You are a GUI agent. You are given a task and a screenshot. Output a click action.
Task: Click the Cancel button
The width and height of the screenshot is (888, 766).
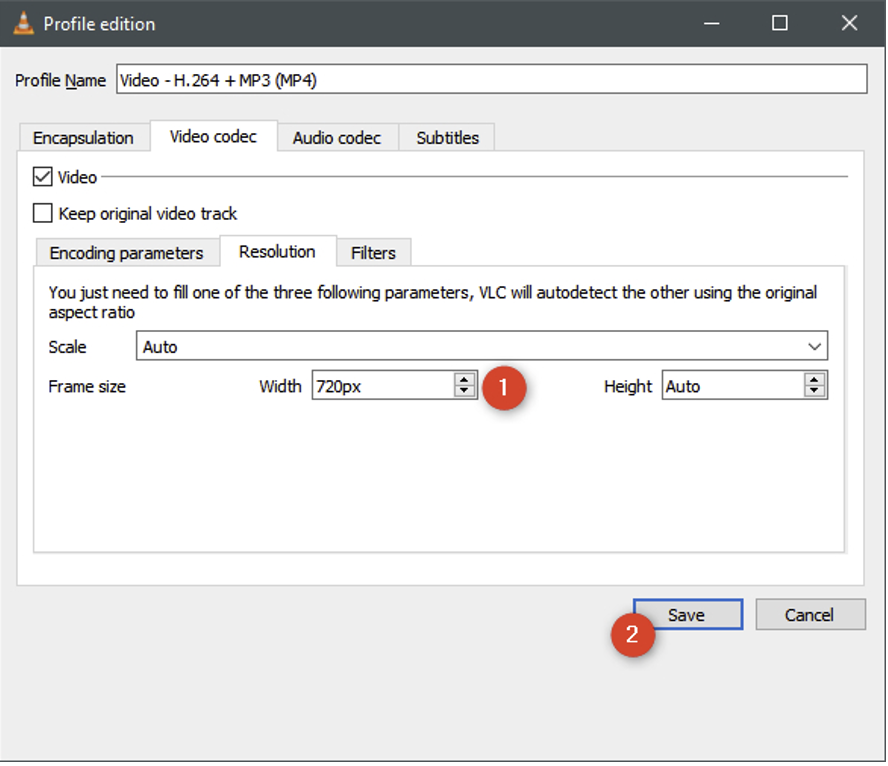pyautogui.click(x=810, y=614)
